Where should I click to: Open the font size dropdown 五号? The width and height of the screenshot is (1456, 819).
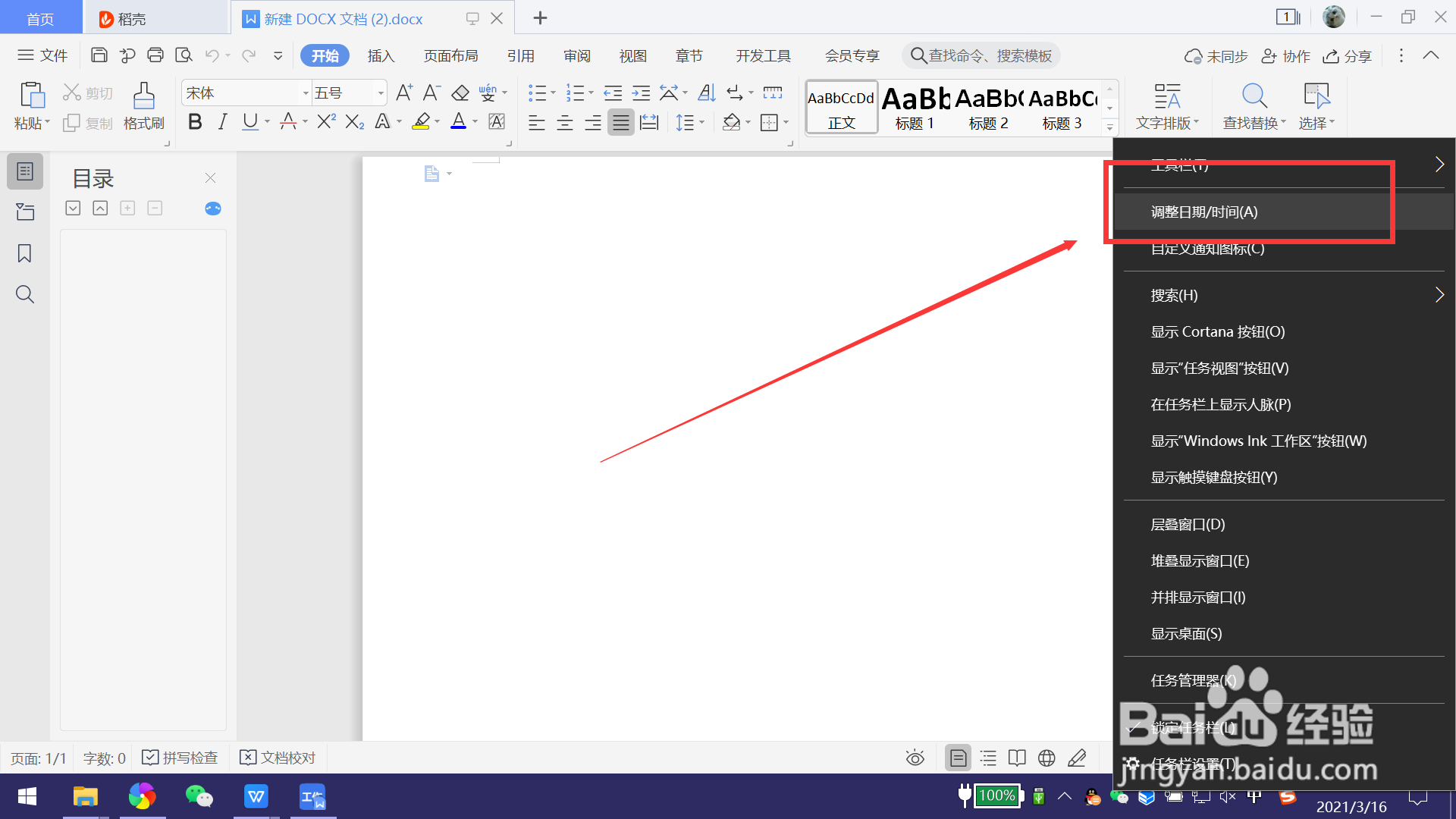tap(350, 93)
